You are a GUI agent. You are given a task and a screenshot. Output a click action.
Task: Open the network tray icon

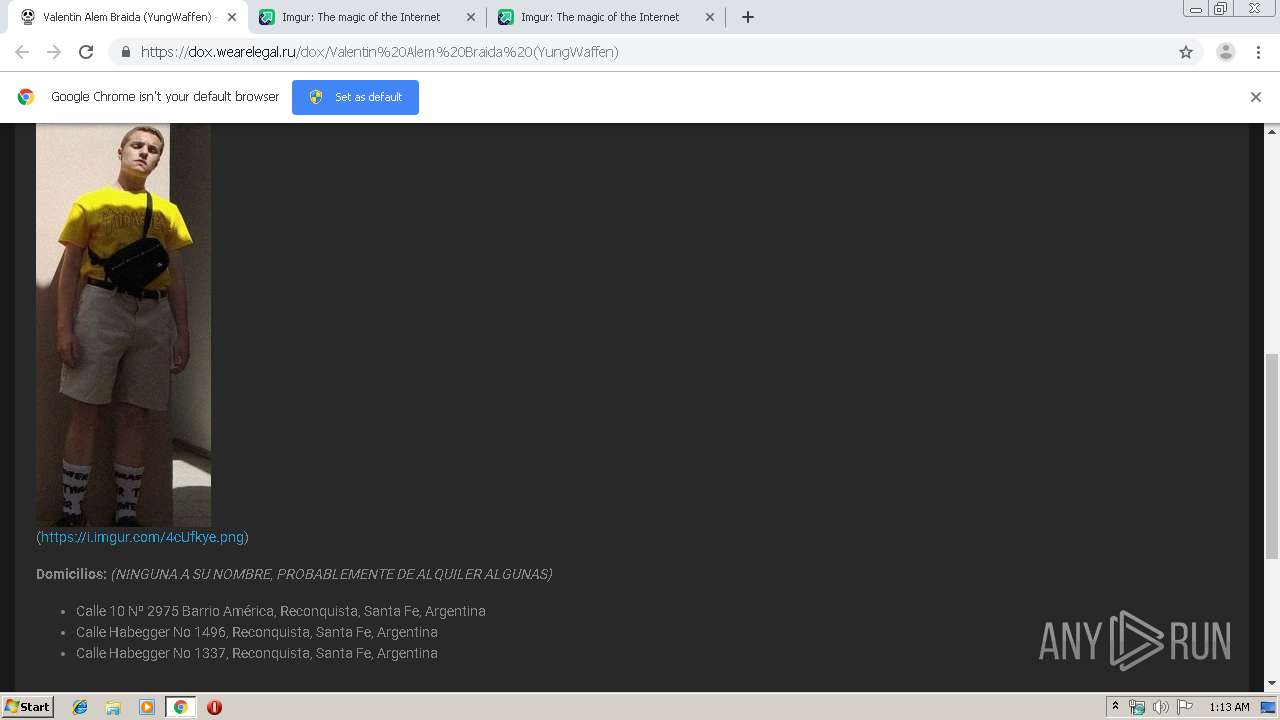coord(1137,707)
